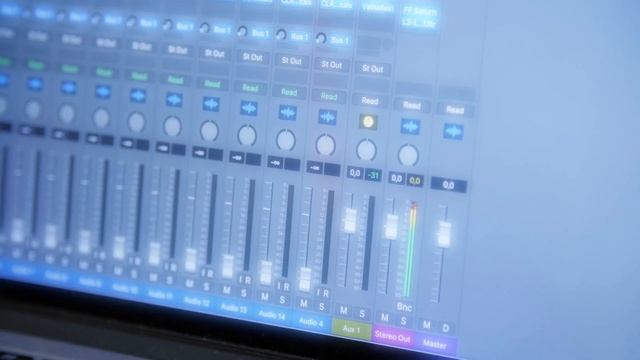Click the Aux 1 peak level -31 display

tap(373, 175)
